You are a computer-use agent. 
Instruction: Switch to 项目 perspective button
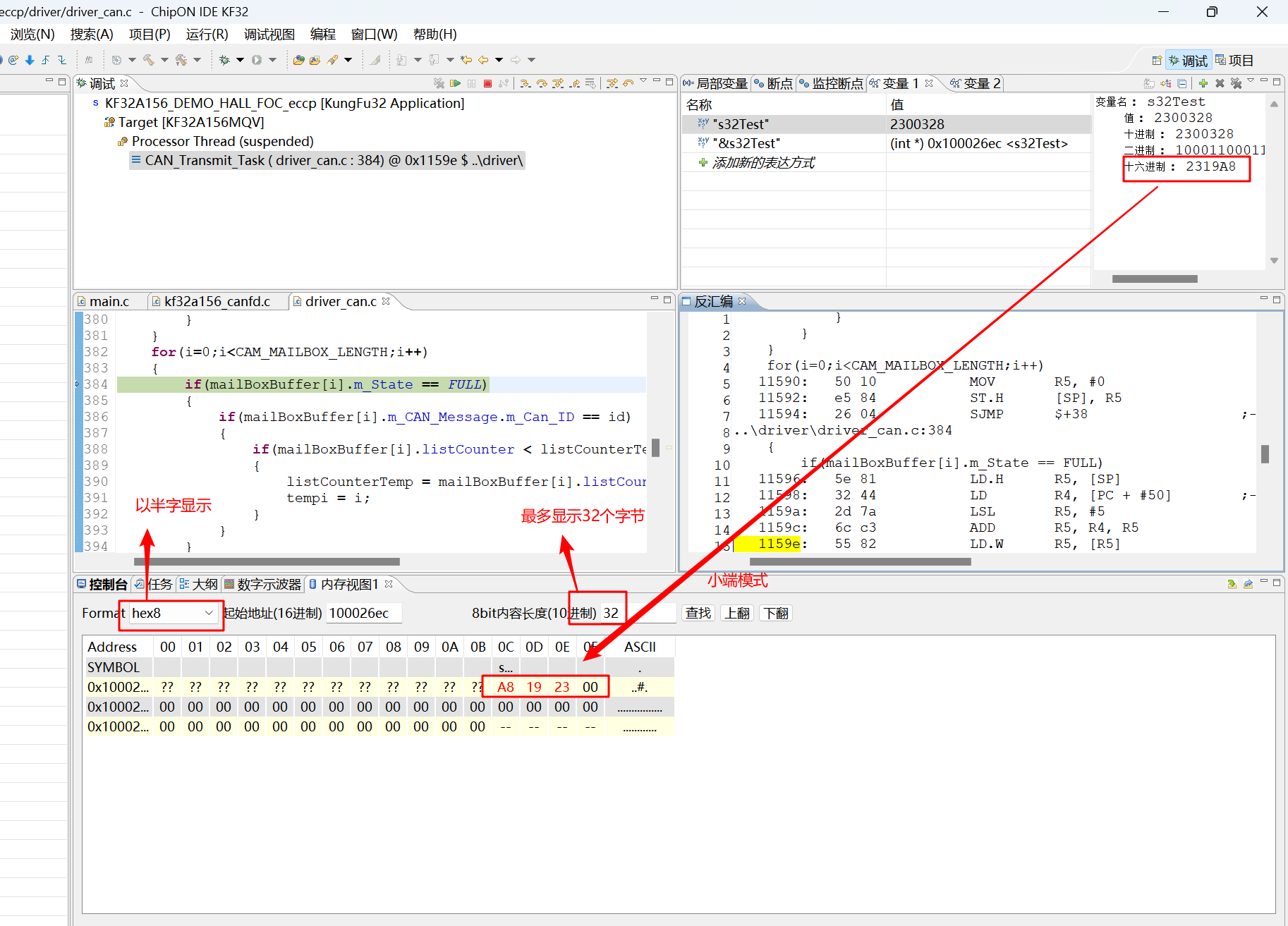coord(1234,61)
